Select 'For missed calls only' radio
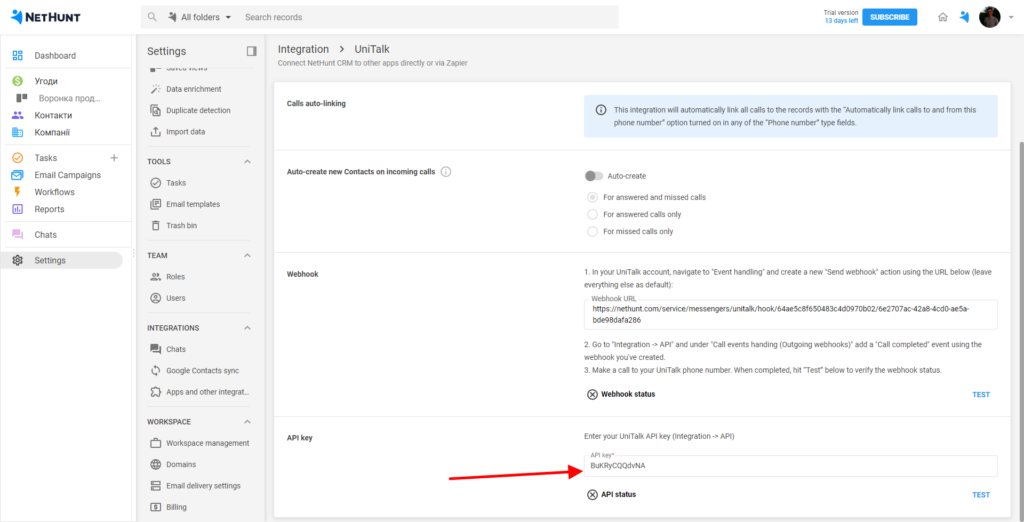Viewport: 1024px width, 522px height. [593, 231]
